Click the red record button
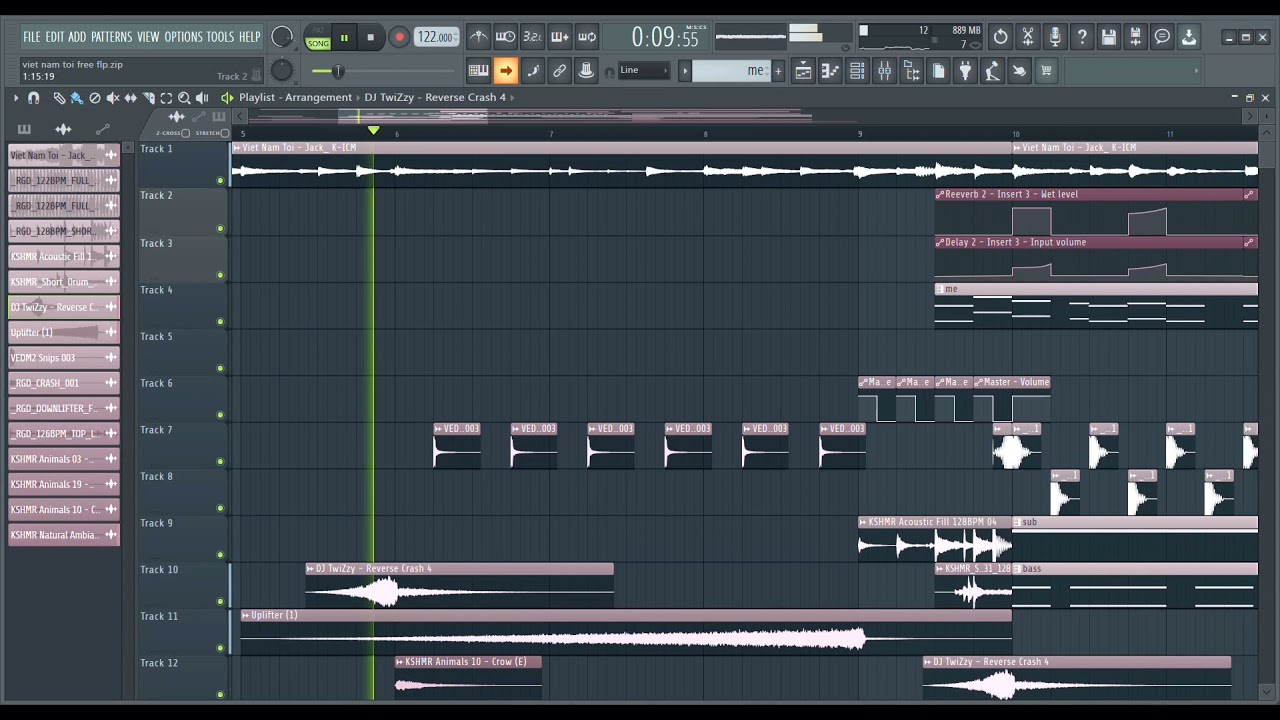 point(398,38)
